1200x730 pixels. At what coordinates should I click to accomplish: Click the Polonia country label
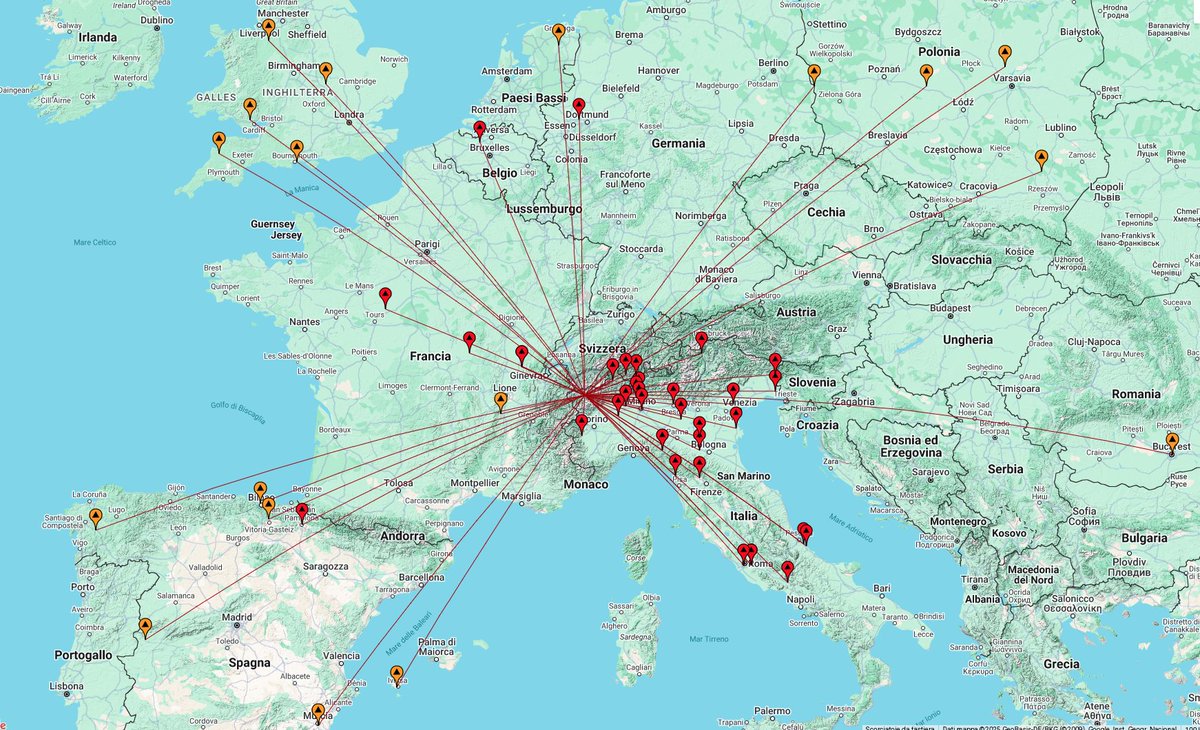coord(938,52)
